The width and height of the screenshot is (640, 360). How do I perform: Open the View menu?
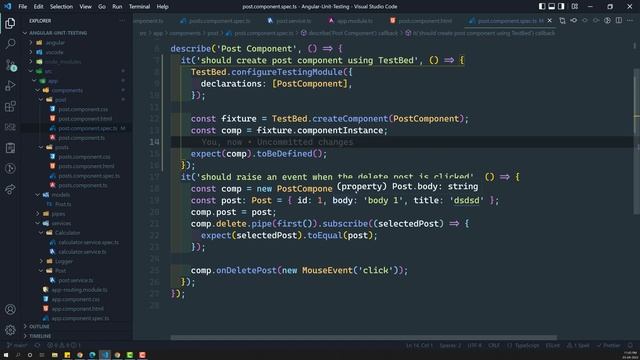(x=85, y=7)
